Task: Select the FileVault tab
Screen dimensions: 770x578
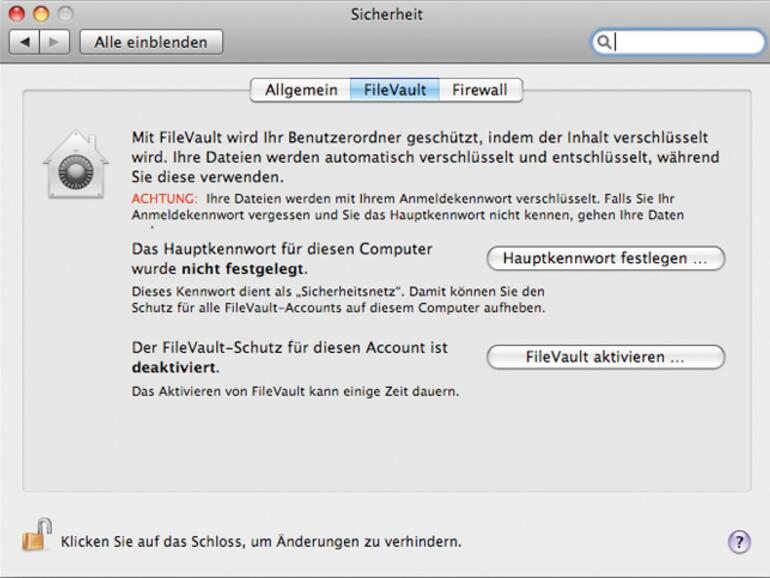Action: click(x=395, y=90)
